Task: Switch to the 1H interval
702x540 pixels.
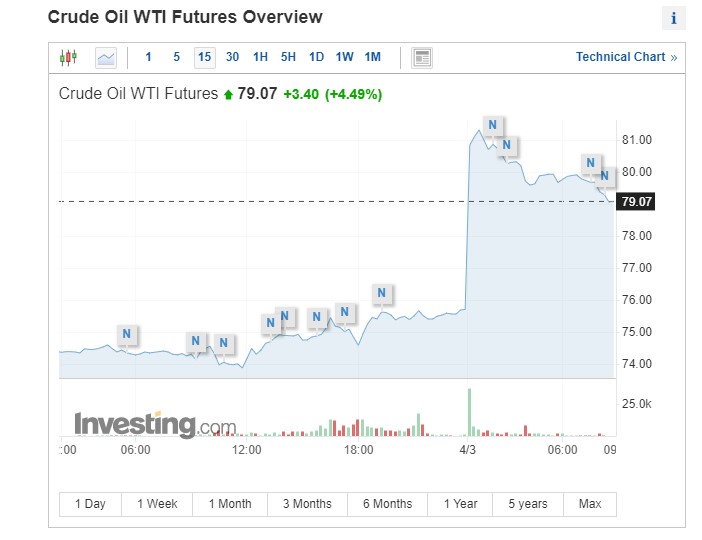Action: point(260,57)
